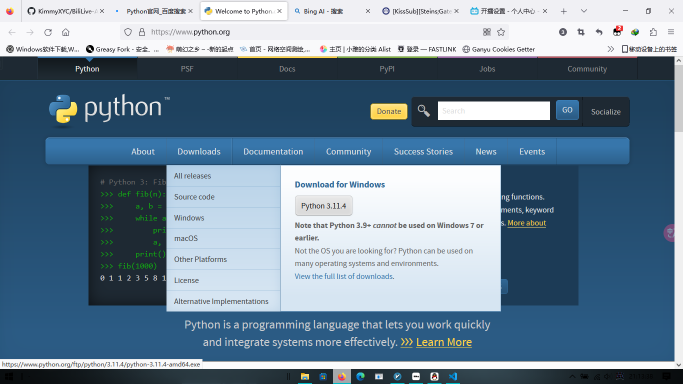Expand the list all tabs chevron

pos(584,11)
